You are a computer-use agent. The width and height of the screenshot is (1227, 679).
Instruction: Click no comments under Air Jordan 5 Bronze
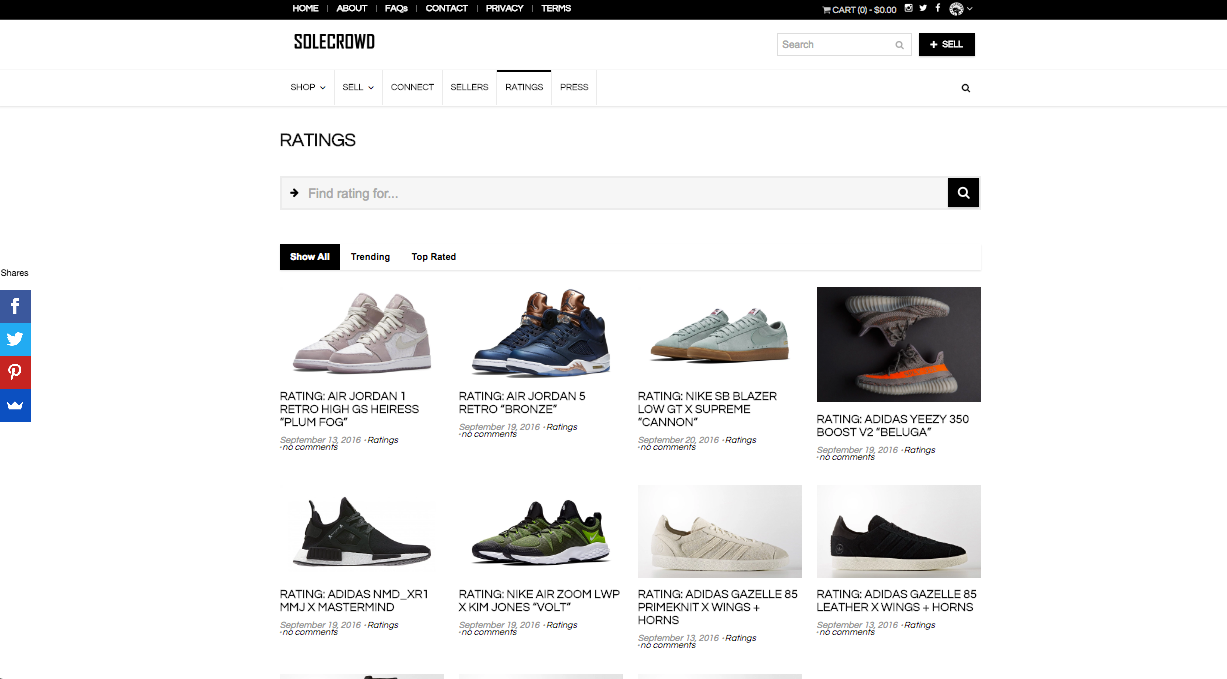point(490,434)
